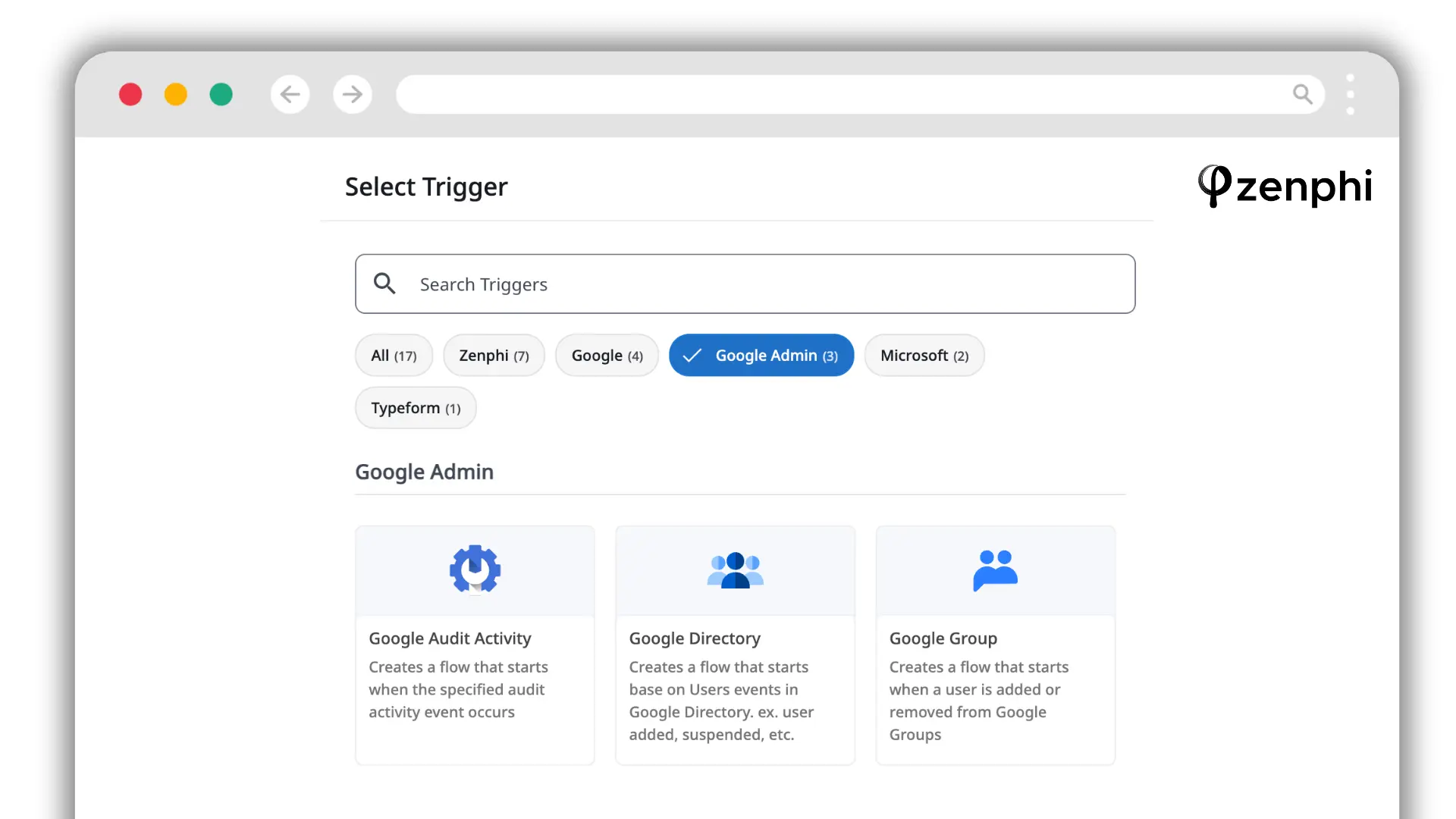Open the browser three-dot menu

coord(1350,94)
